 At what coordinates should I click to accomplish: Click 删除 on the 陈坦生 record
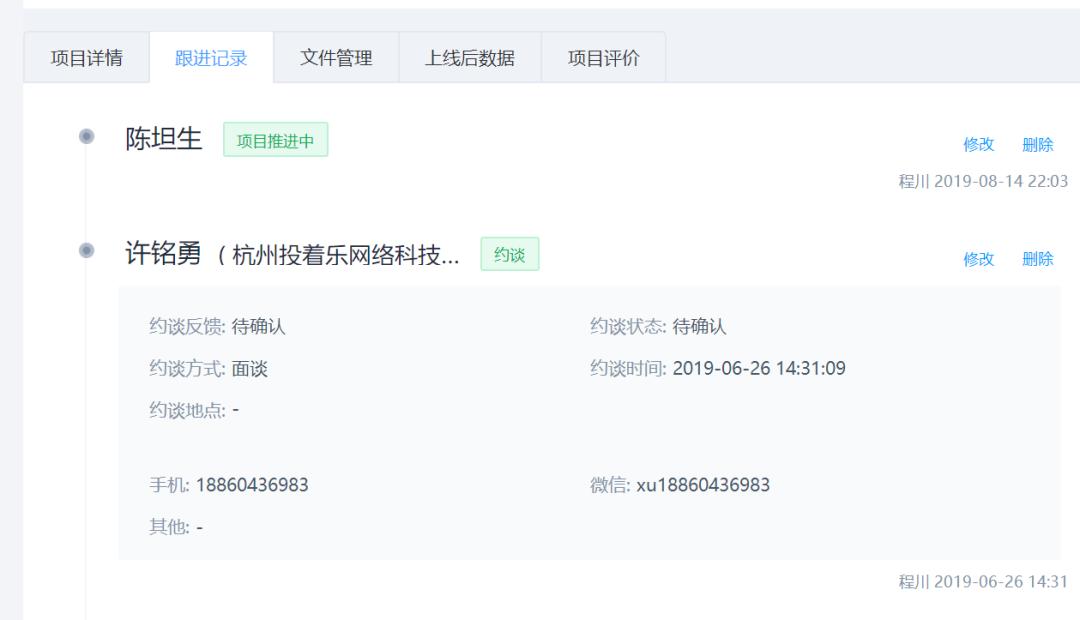click(x=1040, y=145)
